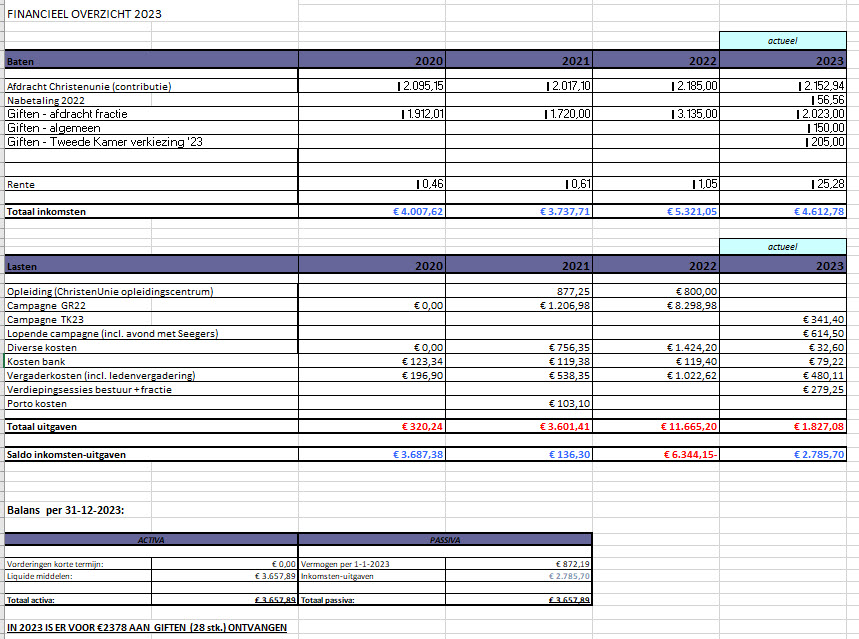Click the expenses total € 1.827,08

819,426
